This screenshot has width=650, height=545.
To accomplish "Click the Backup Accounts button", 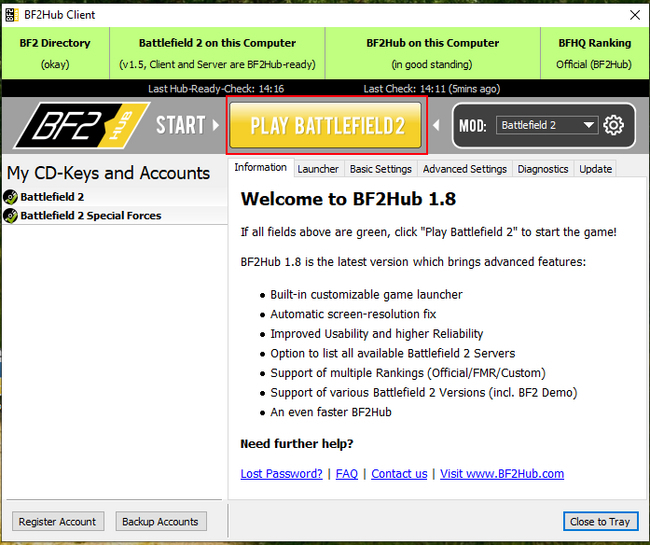I will (160, 521).
